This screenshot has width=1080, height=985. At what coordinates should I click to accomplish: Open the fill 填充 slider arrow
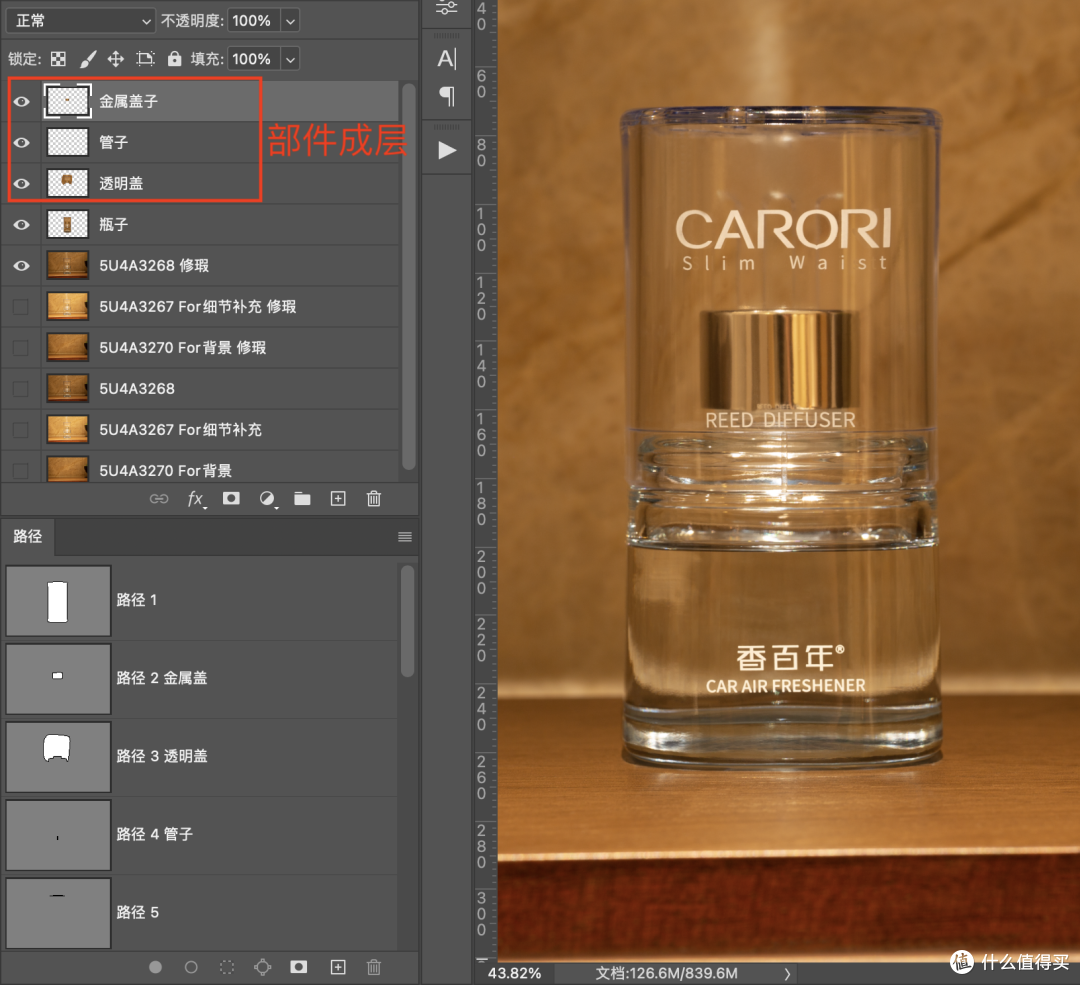pyautogui.click(x=291, y=59)
